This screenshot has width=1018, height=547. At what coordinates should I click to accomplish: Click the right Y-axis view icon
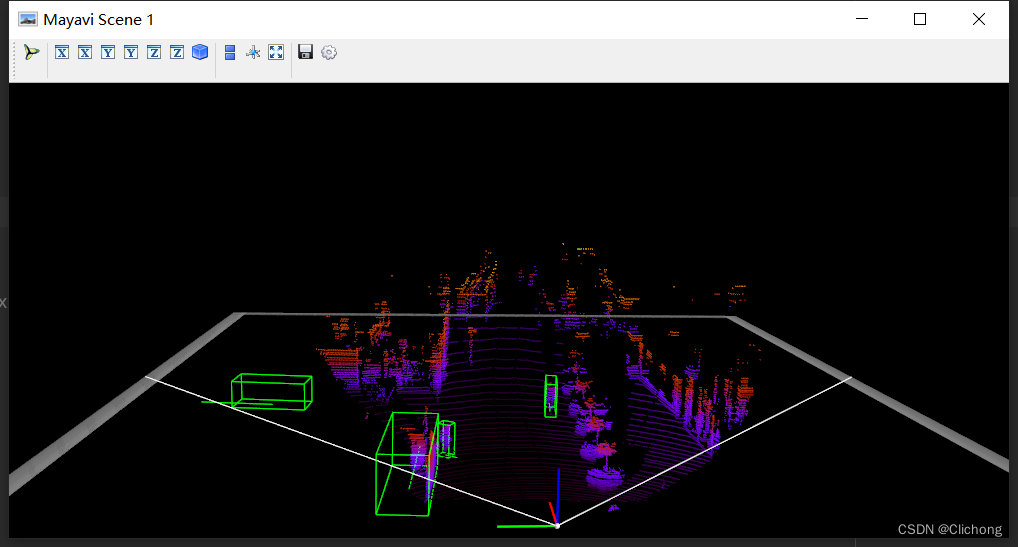click(x=131, y=53)
